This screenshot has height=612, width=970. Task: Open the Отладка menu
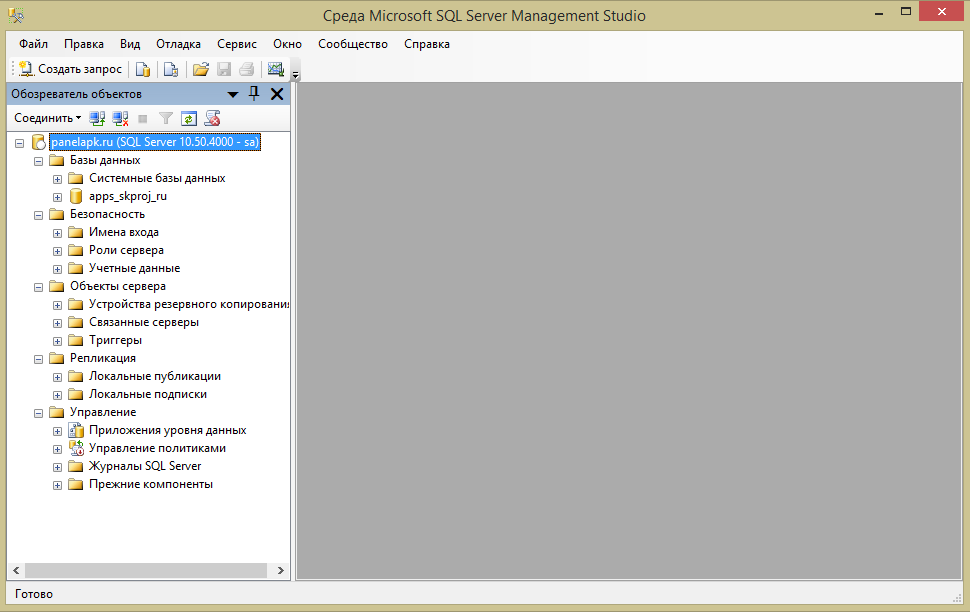(x=178, y=44)
